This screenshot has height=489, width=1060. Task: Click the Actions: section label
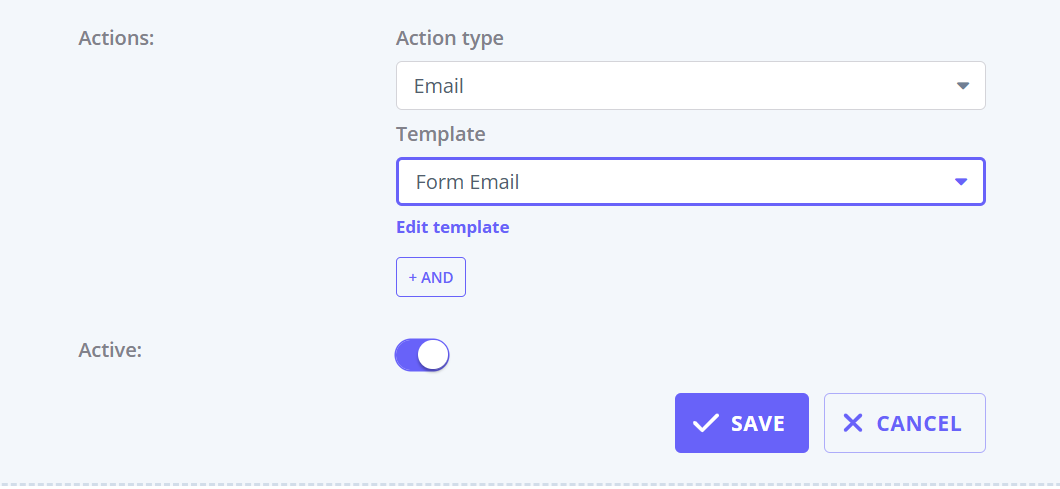tap(116, 39)
